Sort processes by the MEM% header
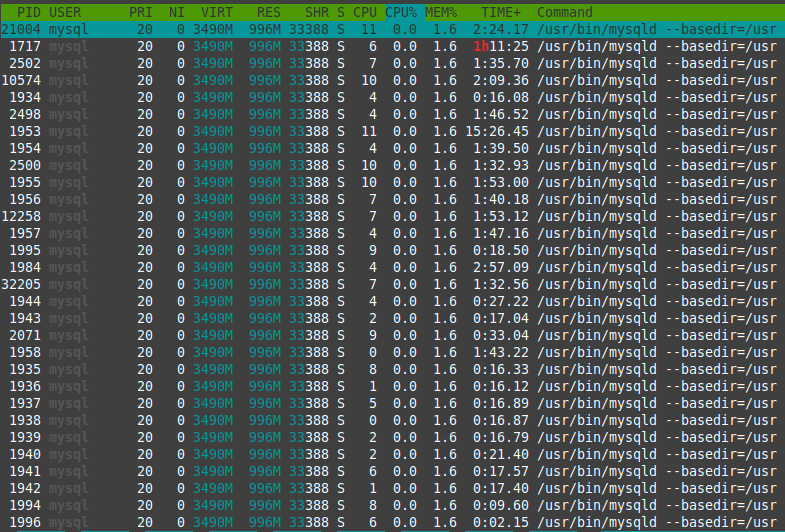The height and width of the screenshot is (532, 785). coord(441,12)
